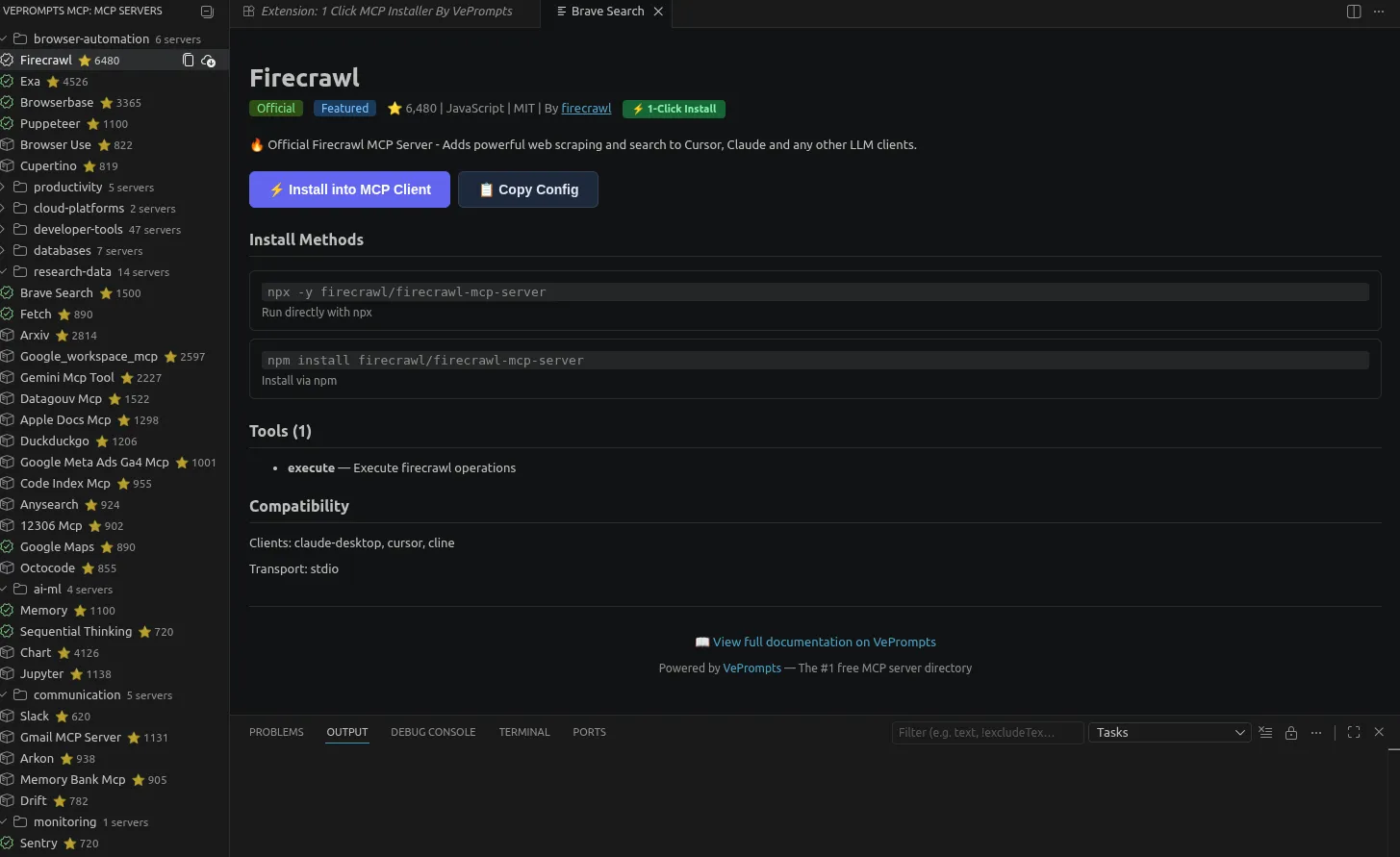This screenshot has height=857, width=1400.
Task: Open the Problems panel tab
Action: pos(276,733)
